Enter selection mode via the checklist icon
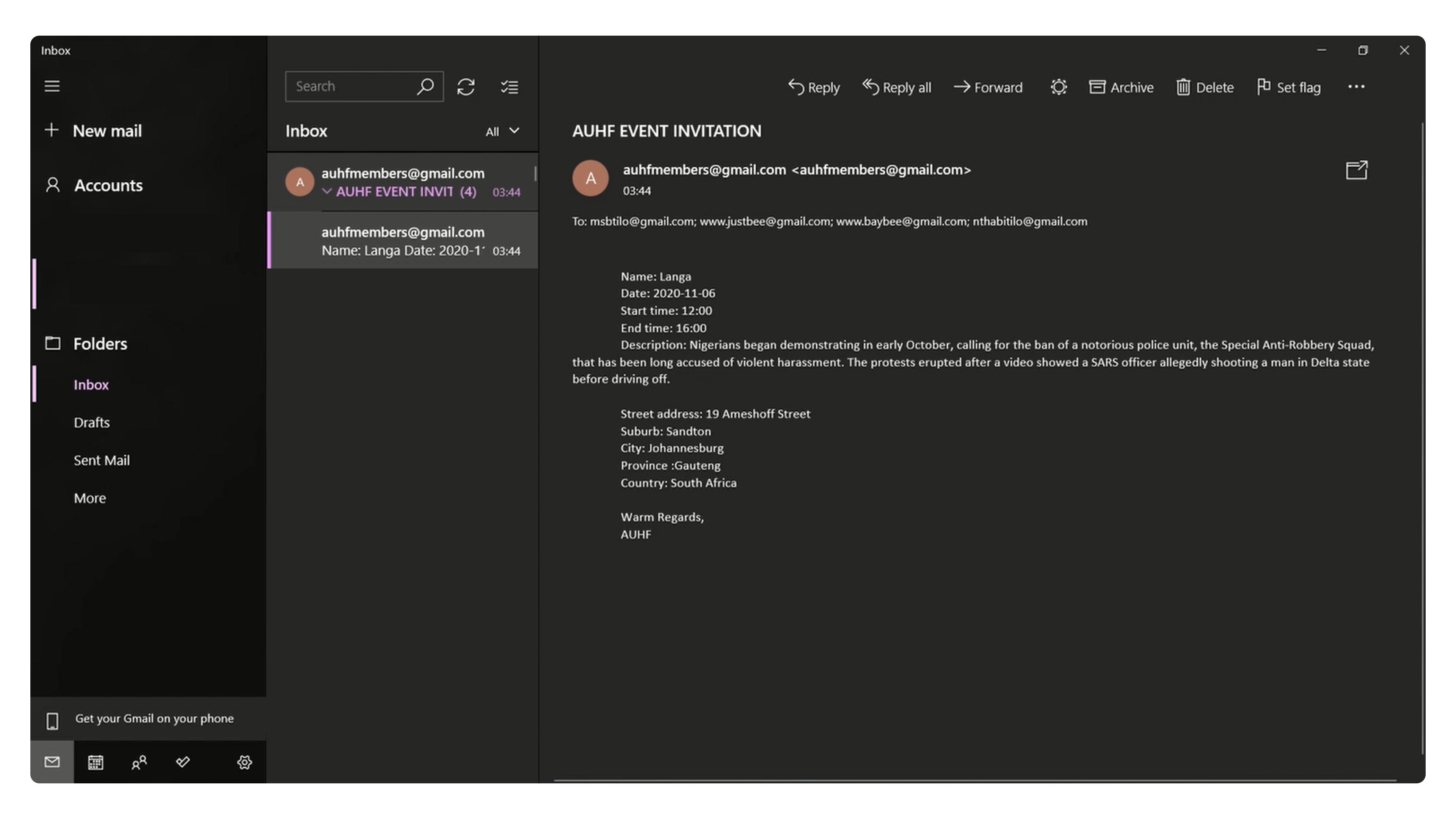This screenshot has width=1456, height=819. pyautogui.click(x=509, y=86)
